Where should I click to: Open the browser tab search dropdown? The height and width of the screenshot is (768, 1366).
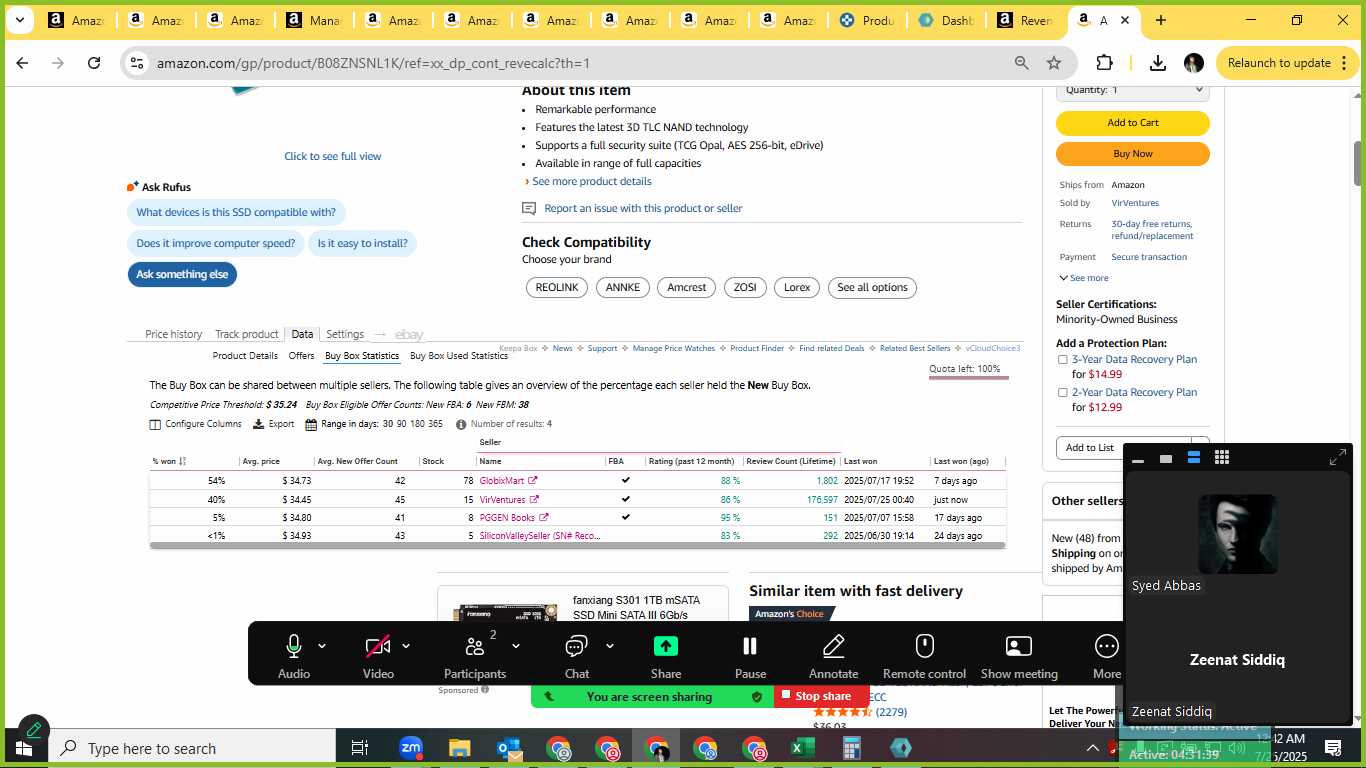coord(21,20)
